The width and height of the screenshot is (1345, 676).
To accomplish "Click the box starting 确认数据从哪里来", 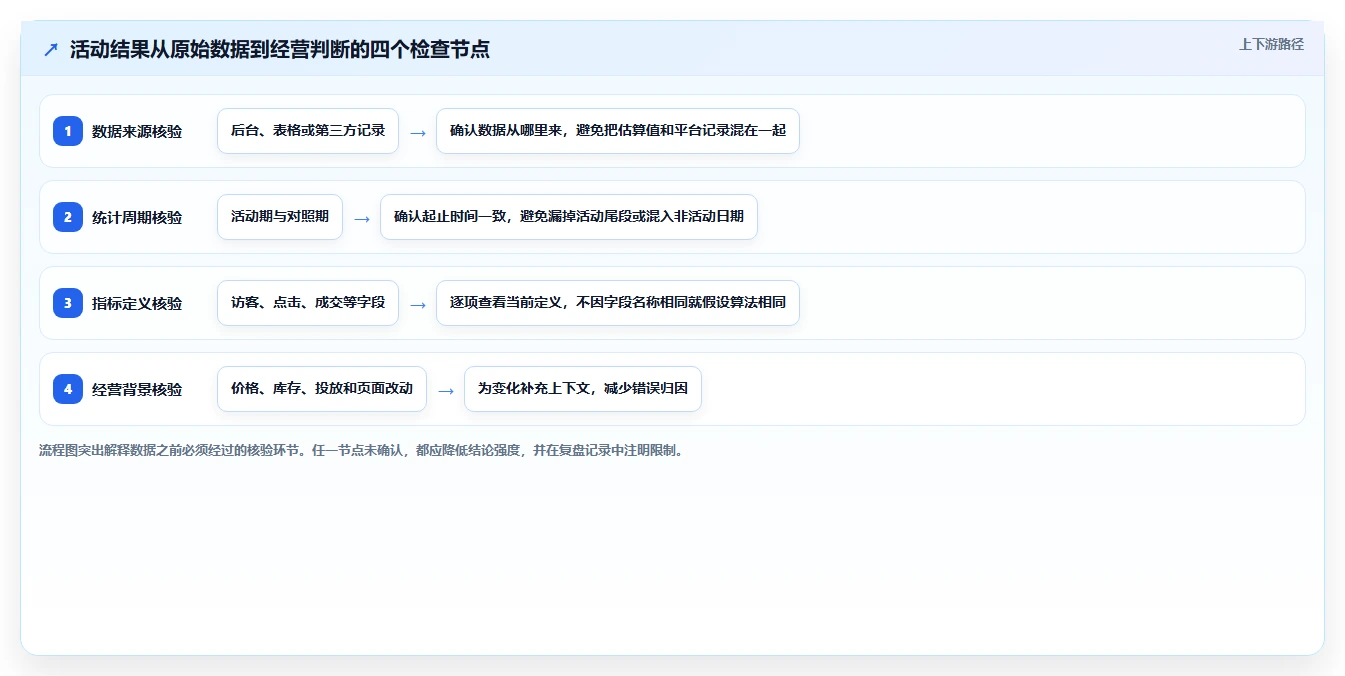I will pos(618,131).
